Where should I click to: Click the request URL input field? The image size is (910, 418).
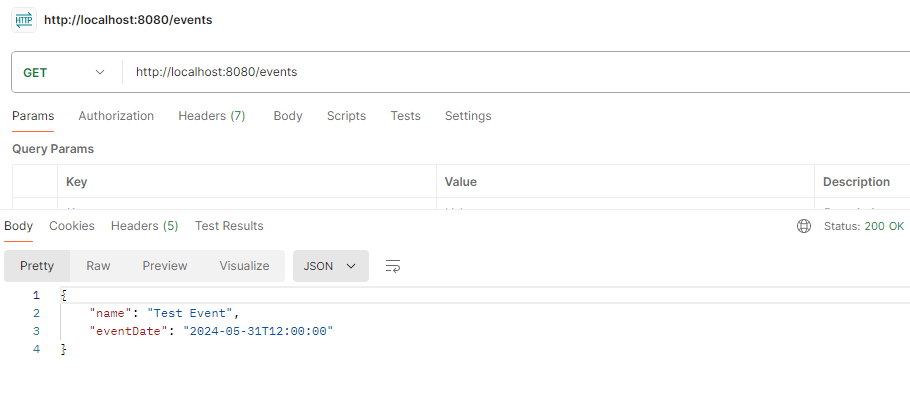pos(517,73)
